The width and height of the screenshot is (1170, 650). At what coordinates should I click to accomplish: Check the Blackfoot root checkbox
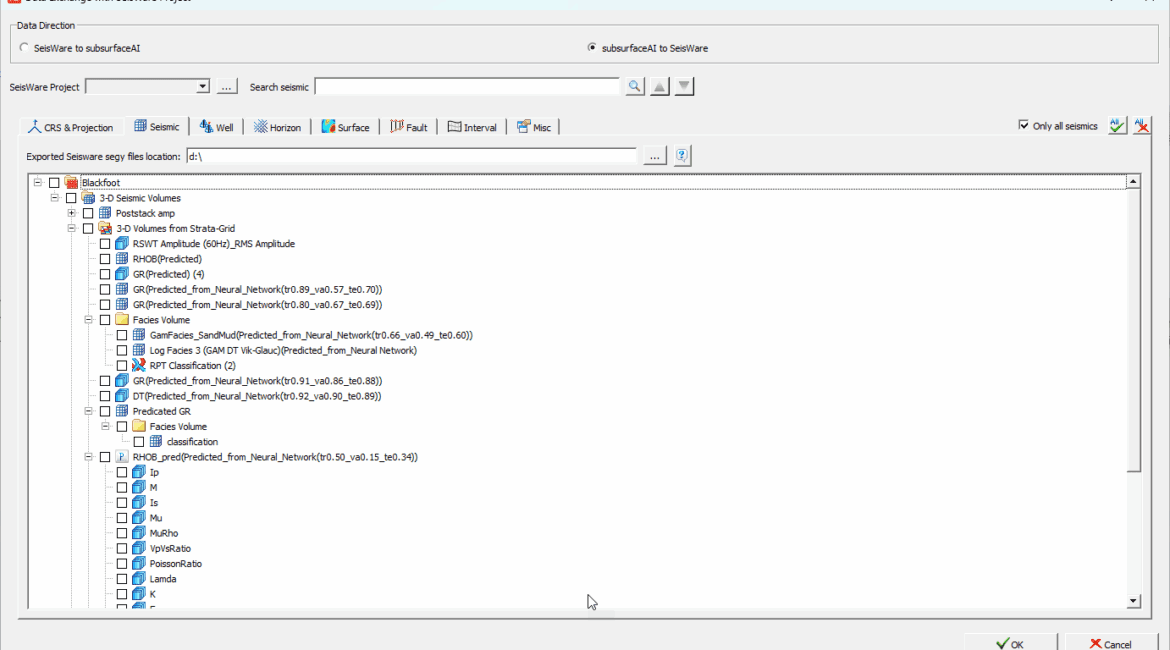tap(54, 183)
